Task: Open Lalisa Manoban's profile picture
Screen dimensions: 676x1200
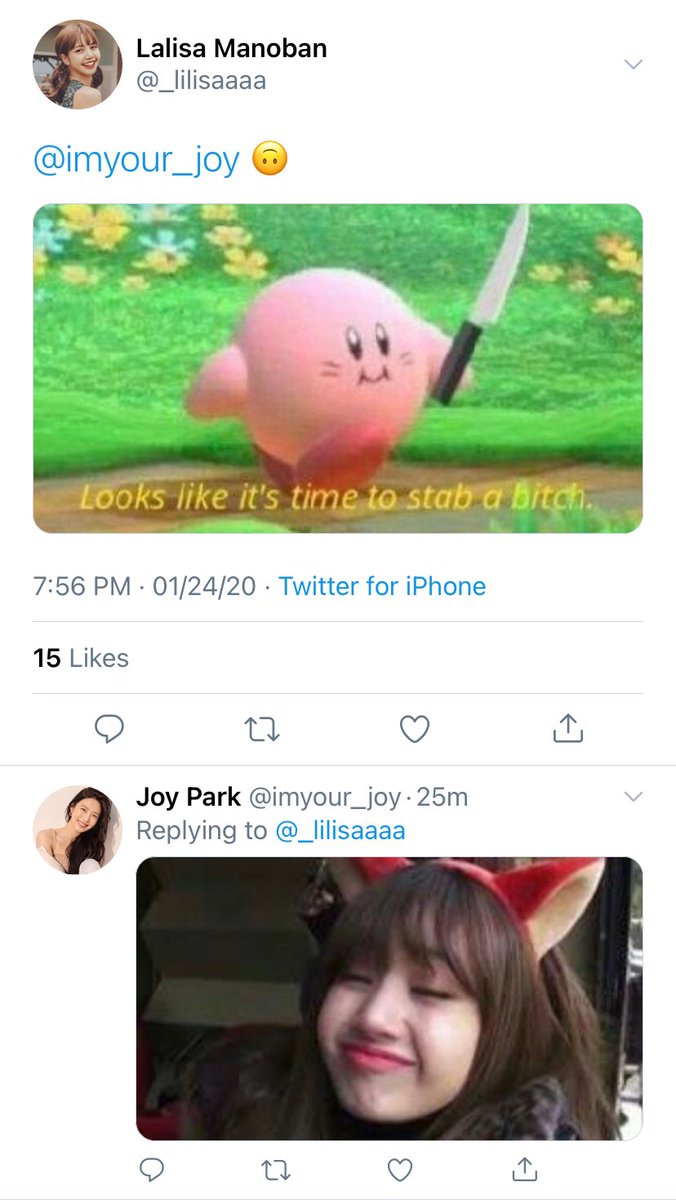Action: point(77,64)
